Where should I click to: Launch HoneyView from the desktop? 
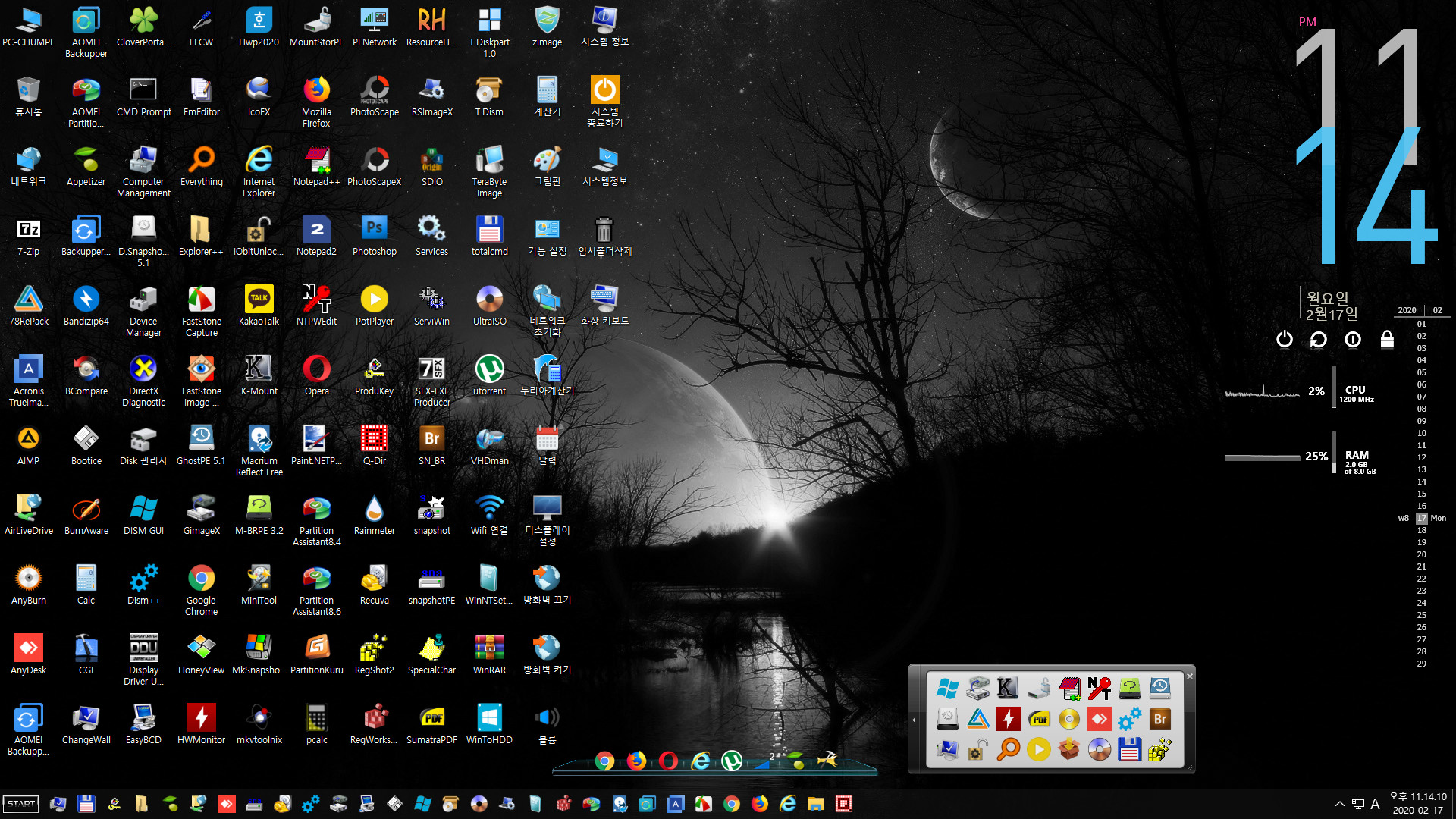(201, 654)
